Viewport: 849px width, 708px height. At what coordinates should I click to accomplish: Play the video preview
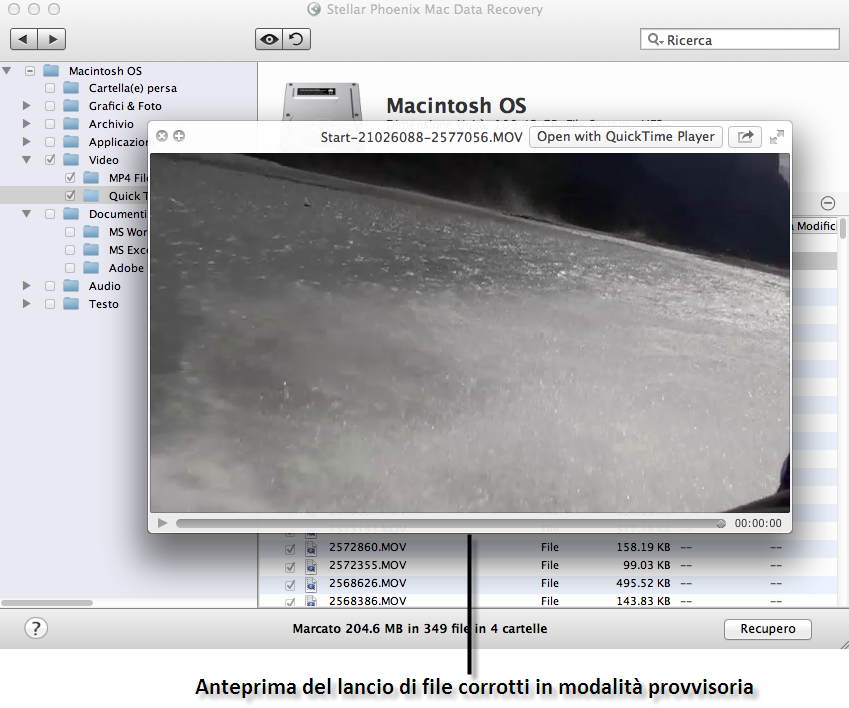click(x=162, y=523)
